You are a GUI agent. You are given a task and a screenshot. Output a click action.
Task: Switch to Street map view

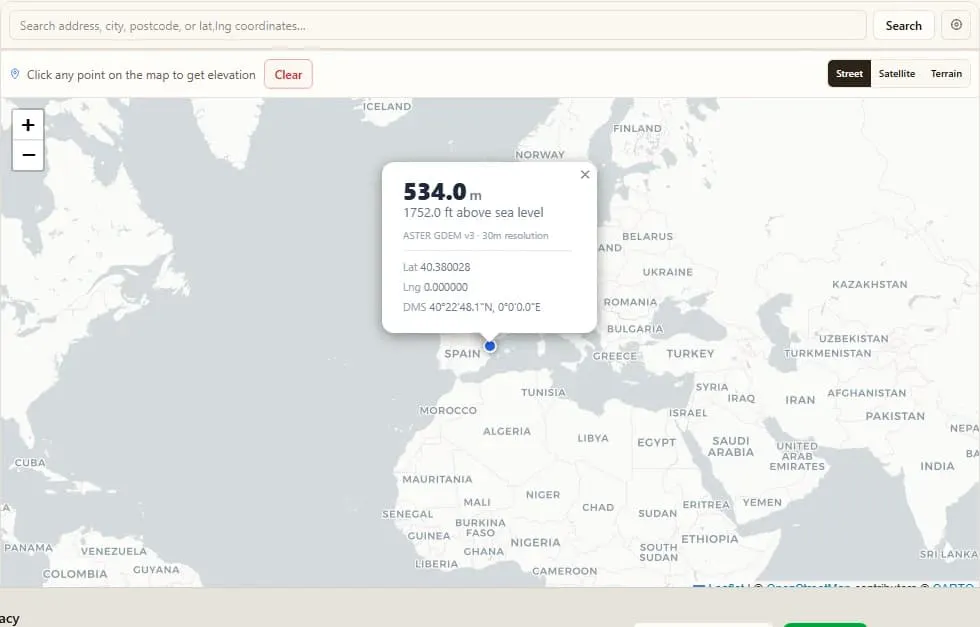pos(849,74)
